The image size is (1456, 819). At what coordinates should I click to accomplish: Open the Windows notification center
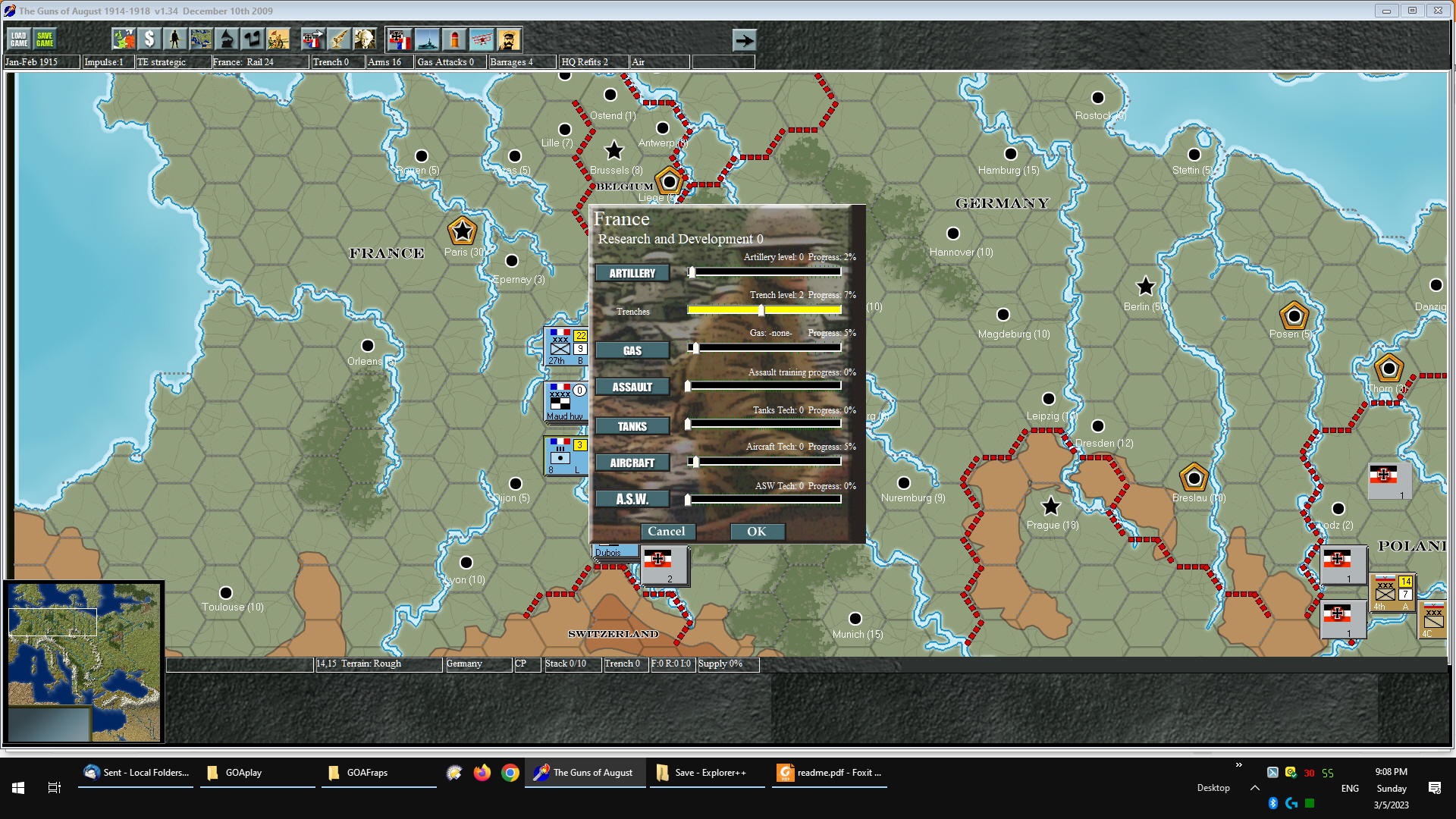point(1435,788)
